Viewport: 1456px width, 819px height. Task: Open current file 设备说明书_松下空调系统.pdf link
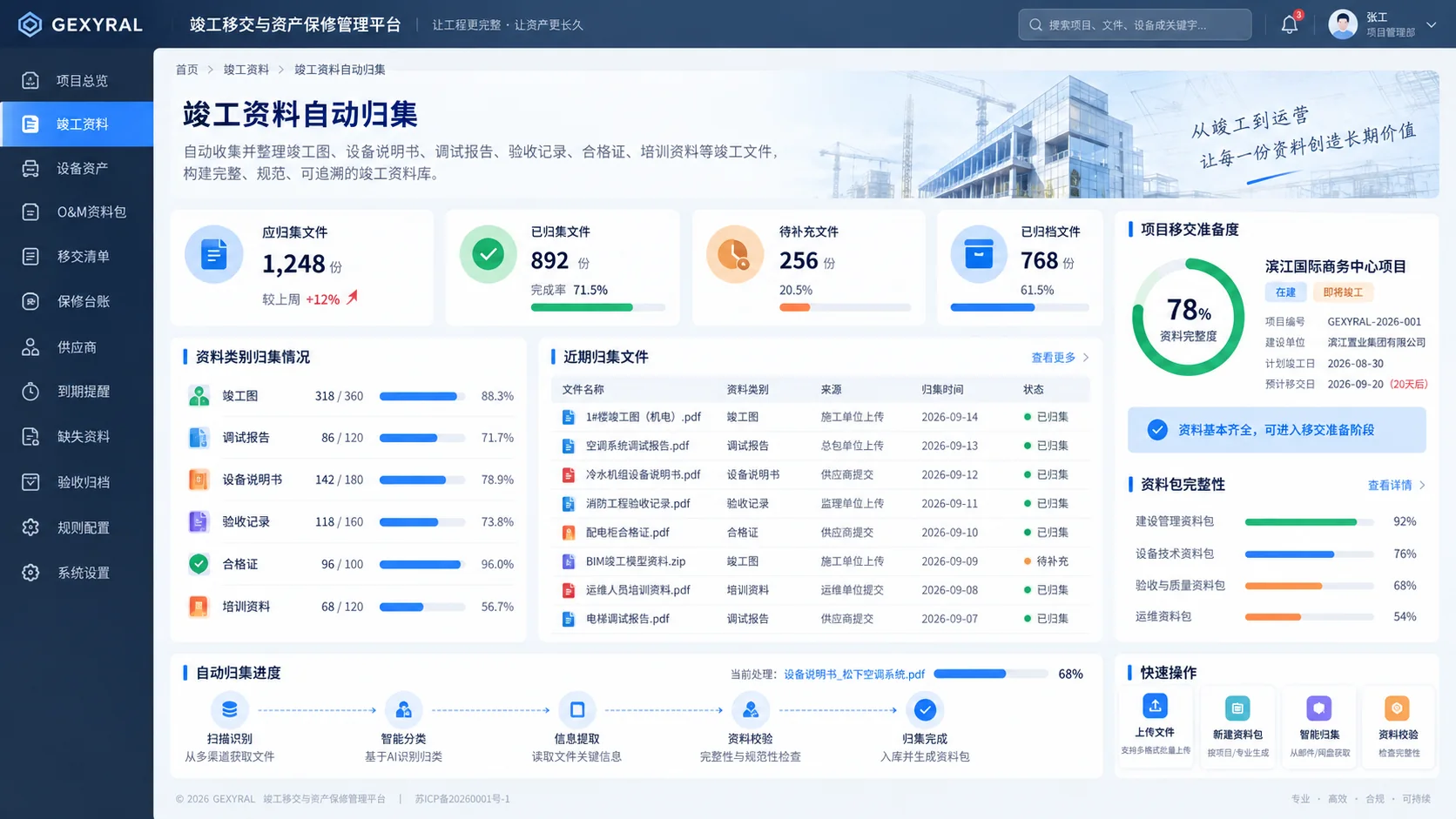[x=854, y=675]
